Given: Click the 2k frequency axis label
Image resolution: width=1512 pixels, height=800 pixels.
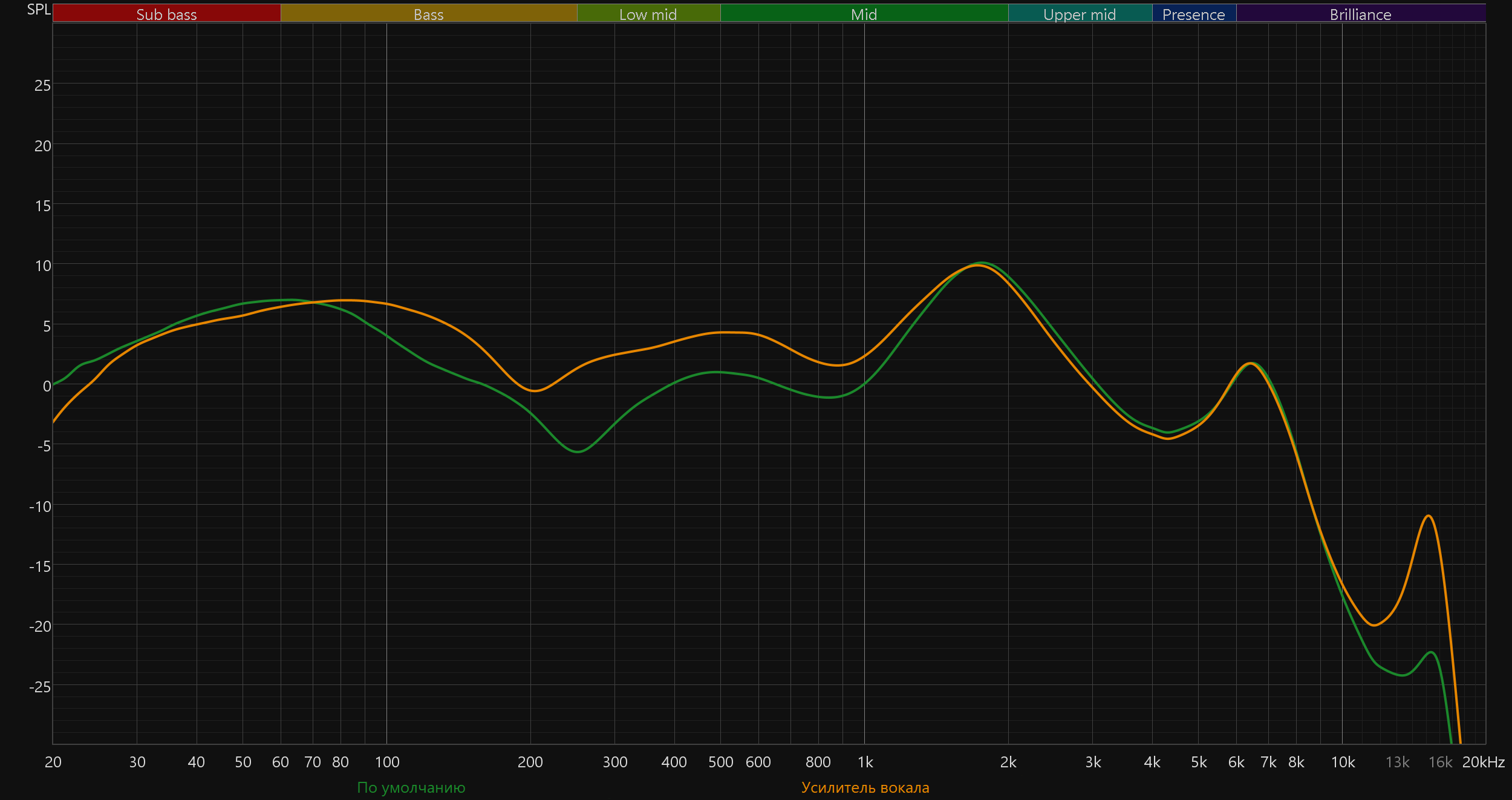Looking at the screenshot, I should [x=1008, y=762].
